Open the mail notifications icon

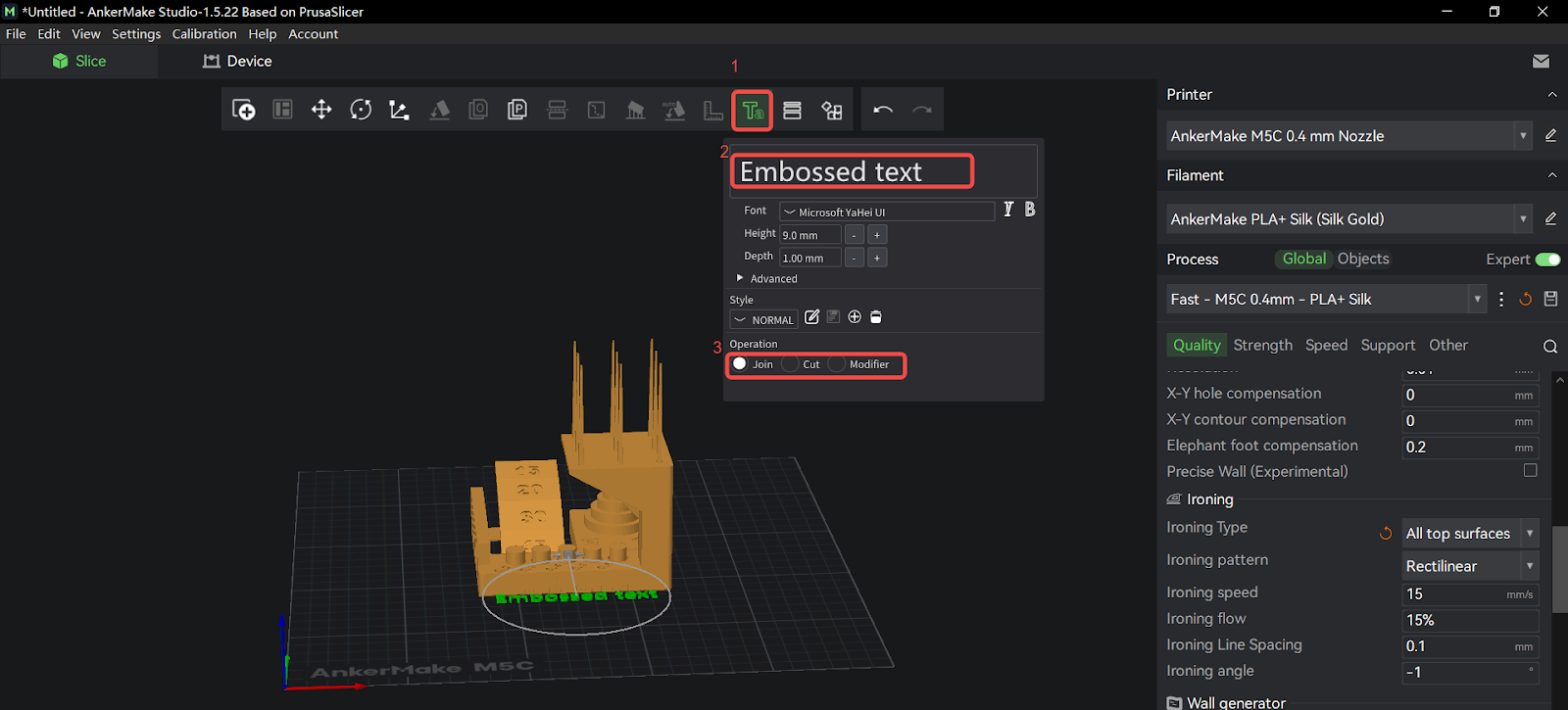click(x=1541, y=61)
